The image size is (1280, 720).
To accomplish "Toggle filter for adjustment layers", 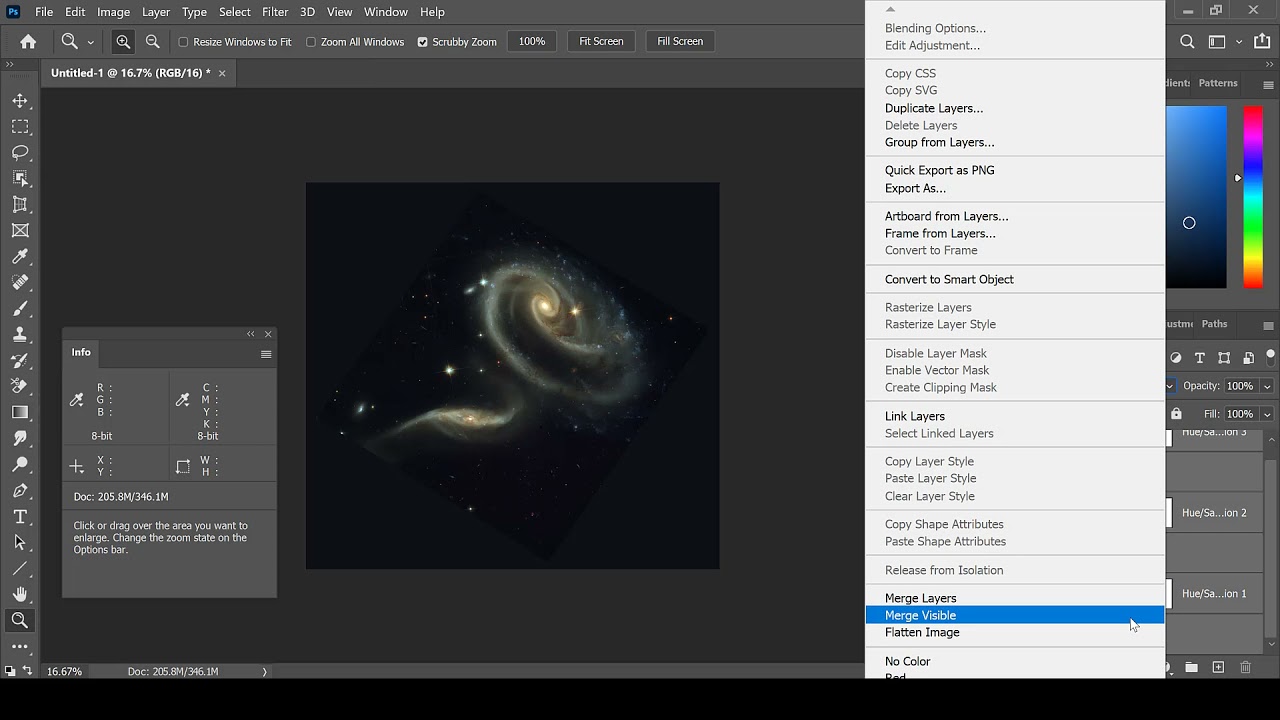I will 1176,357.
